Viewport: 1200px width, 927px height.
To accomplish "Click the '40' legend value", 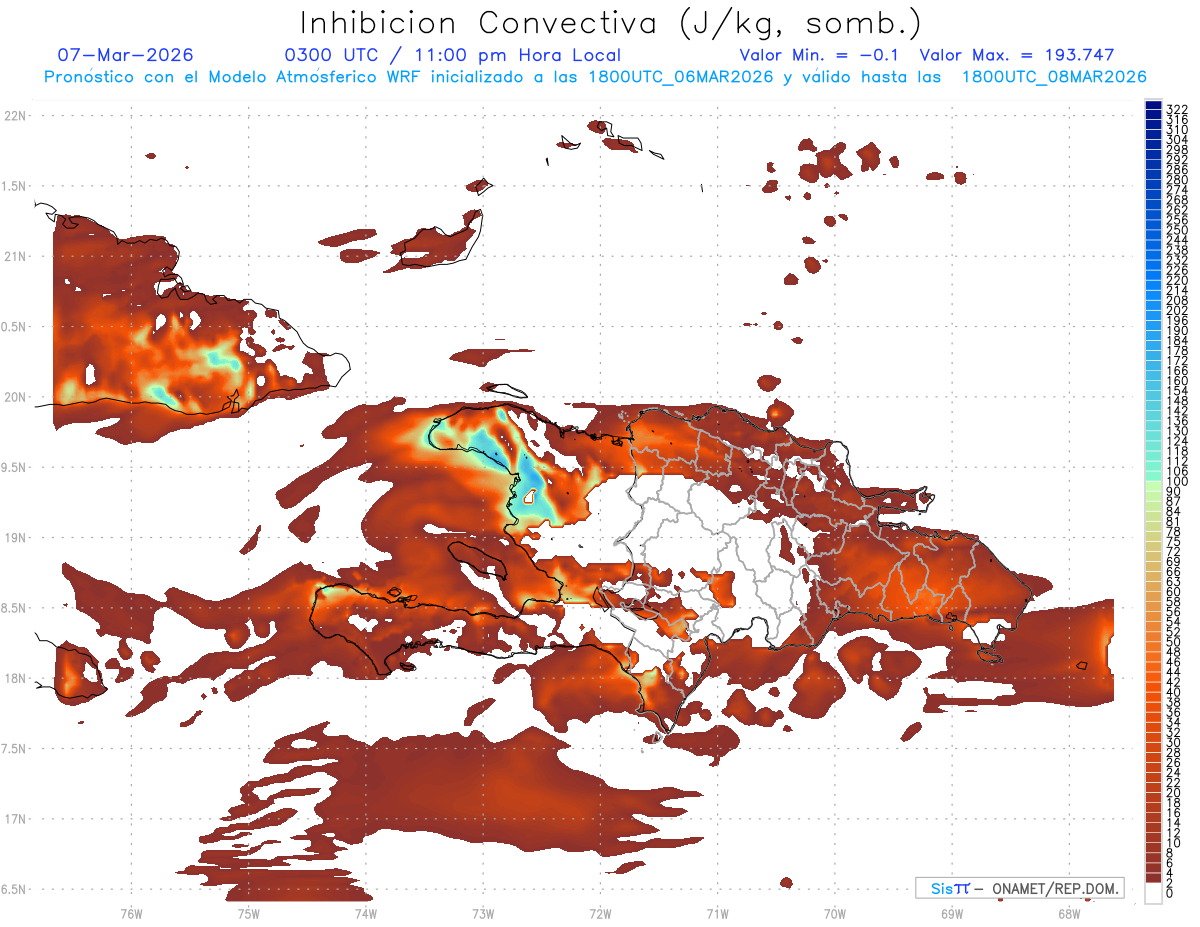I will click(1173, 692).
